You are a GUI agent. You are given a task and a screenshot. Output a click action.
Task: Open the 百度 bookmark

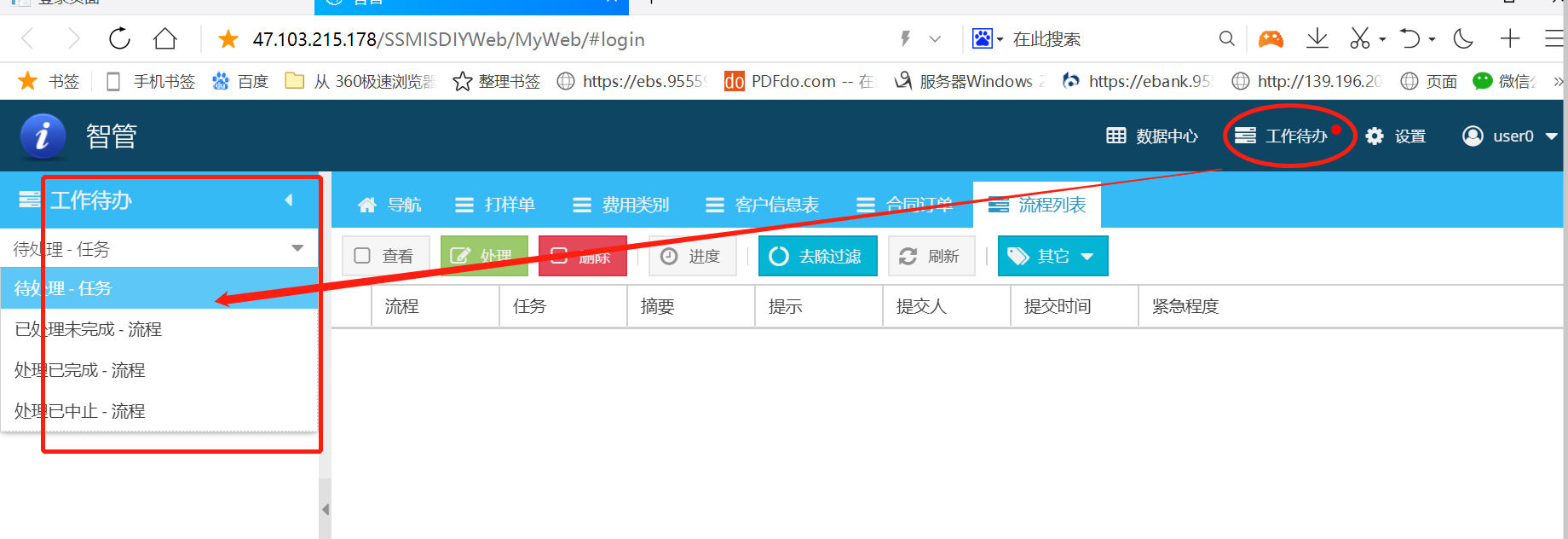click(x=240, y=81)
